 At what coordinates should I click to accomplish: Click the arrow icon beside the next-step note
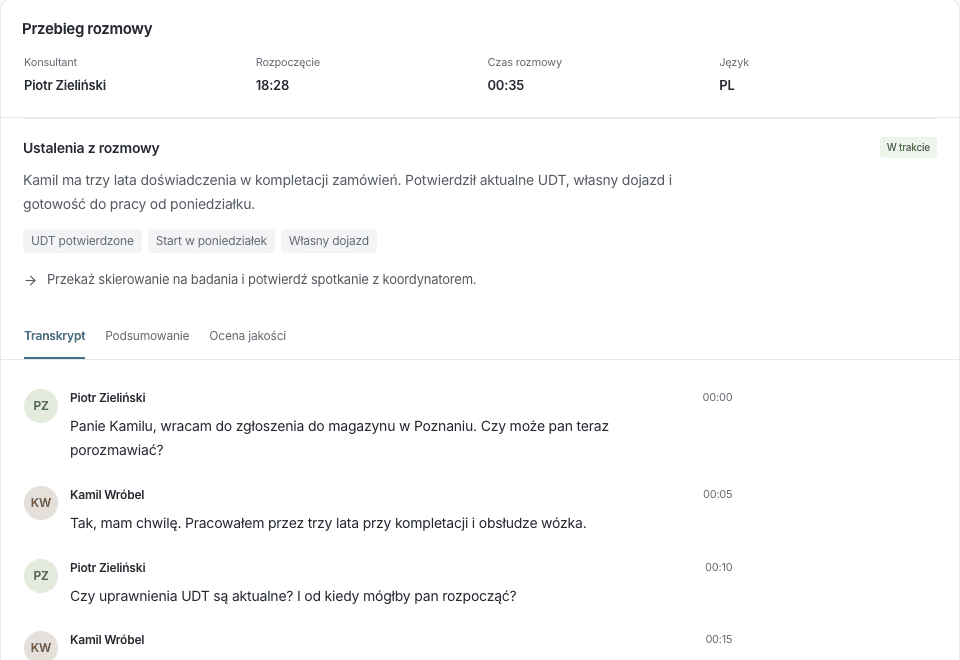coord(31,280)
